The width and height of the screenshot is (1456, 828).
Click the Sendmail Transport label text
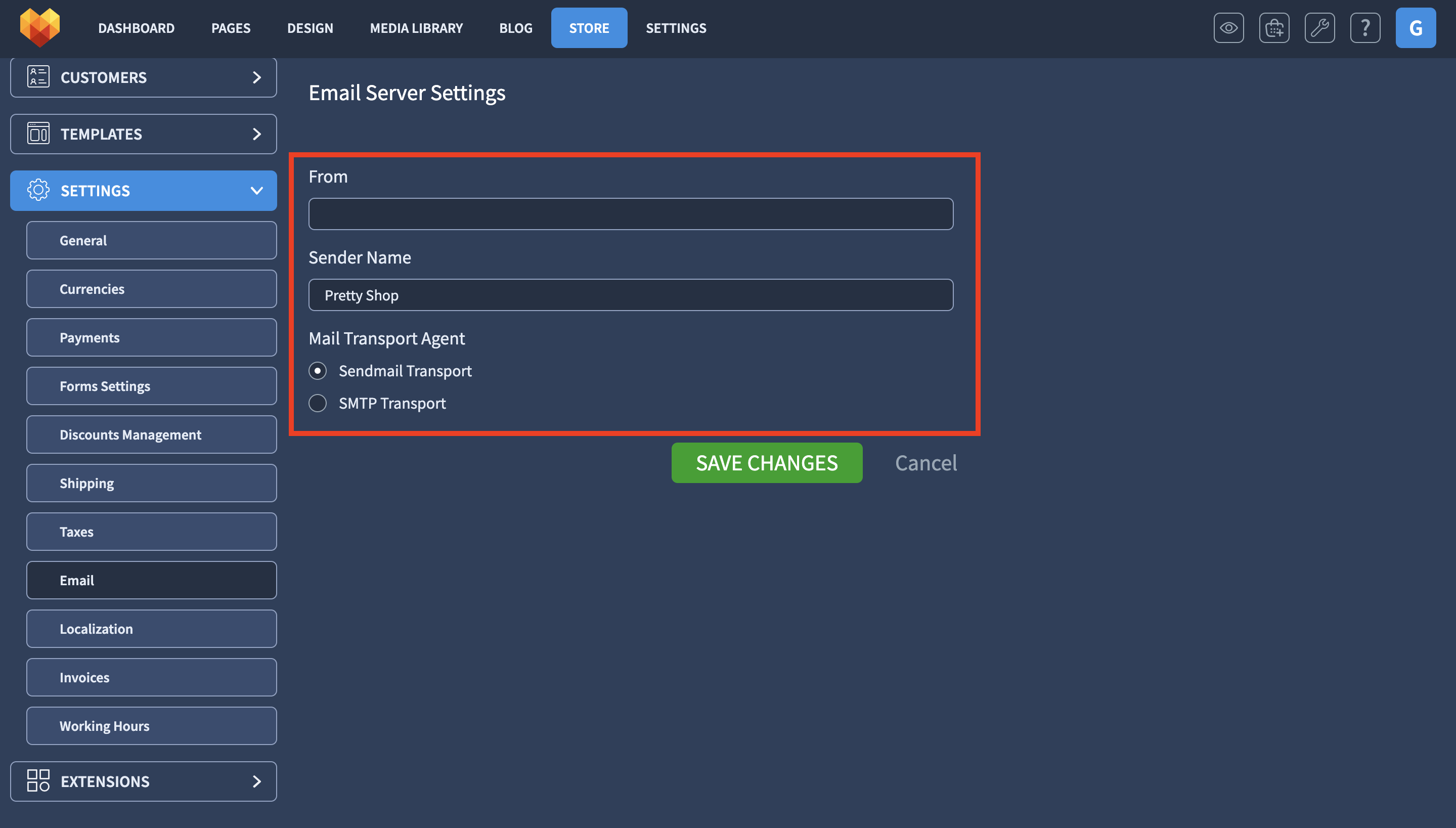click(x=405, y=371)
